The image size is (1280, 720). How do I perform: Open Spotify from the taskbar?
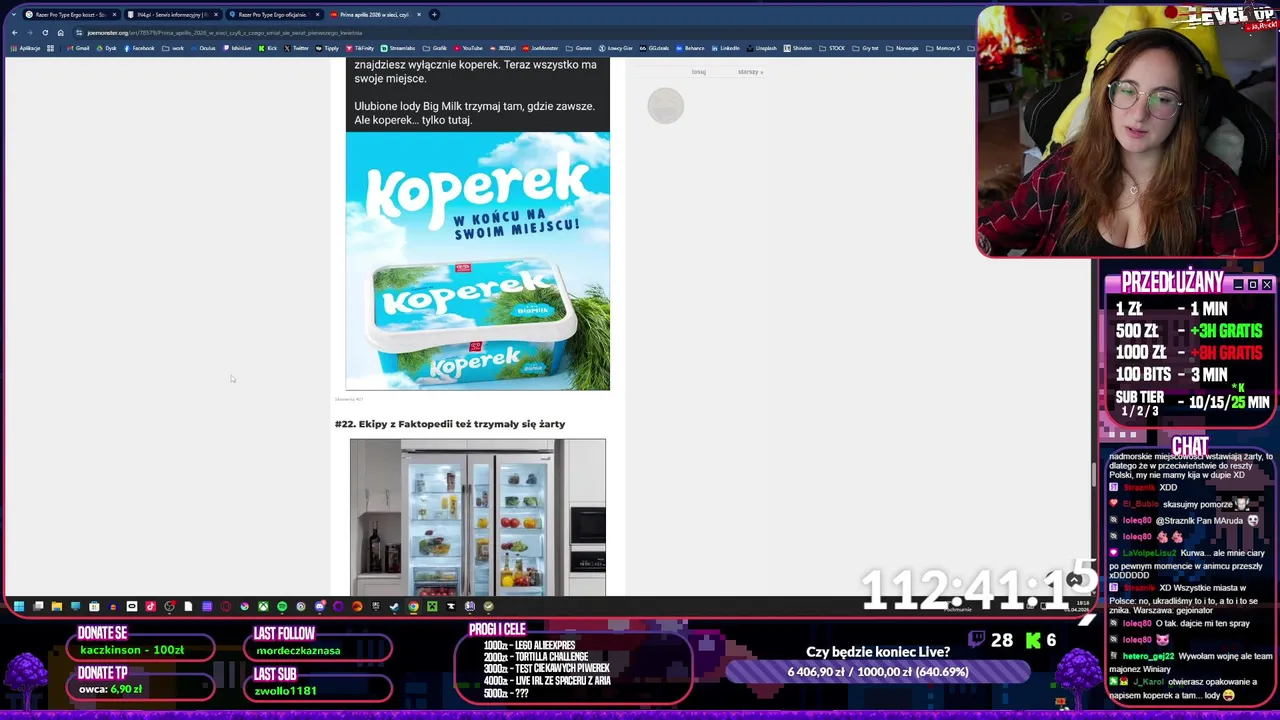282,606
